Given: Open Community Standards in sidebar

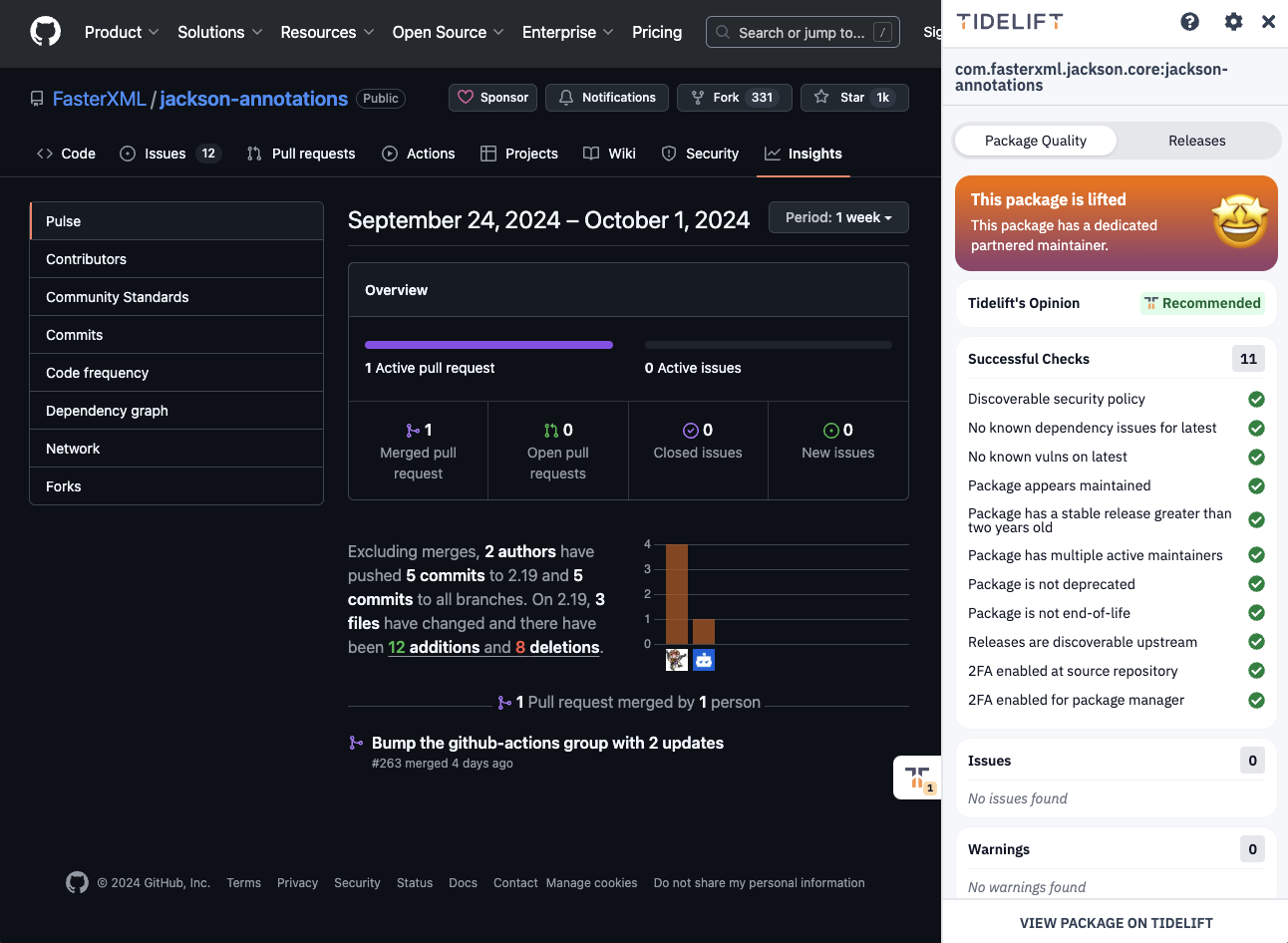Looking at the screenshot, I should point(176,297).
